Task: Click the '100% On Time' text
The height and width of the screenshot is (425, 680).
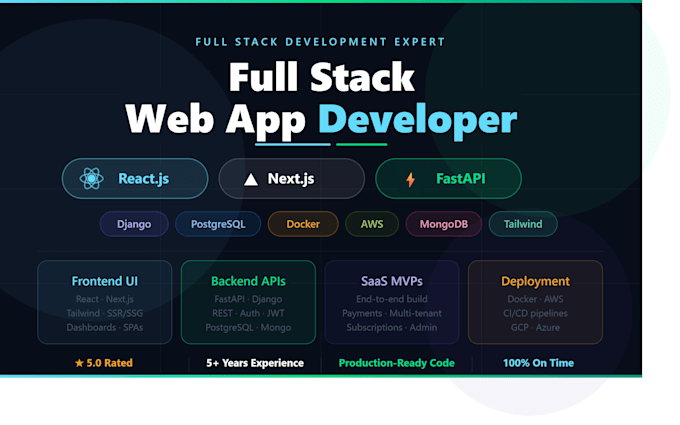Action: coord(538,363)
